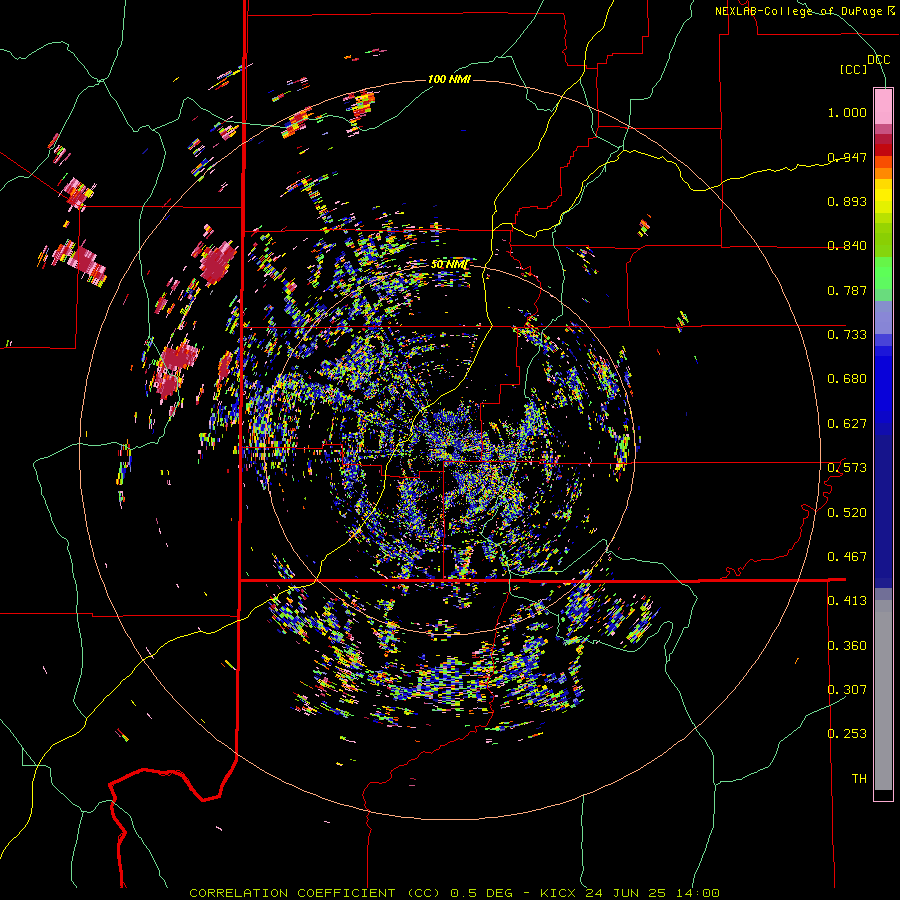Click the 50 NMI range ring label
The width and height of the screenshot is (900, 900).
[449, 264]
